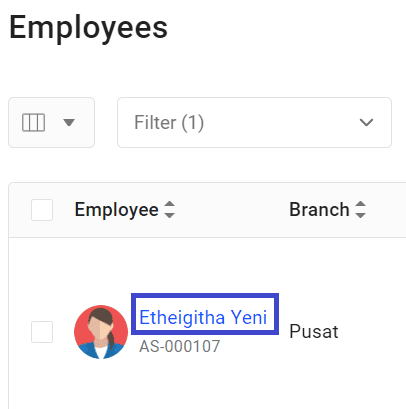Viewport: 406px width, 409px height.
Task: Click the column layout icon
Action: click(x=33, y=123)
